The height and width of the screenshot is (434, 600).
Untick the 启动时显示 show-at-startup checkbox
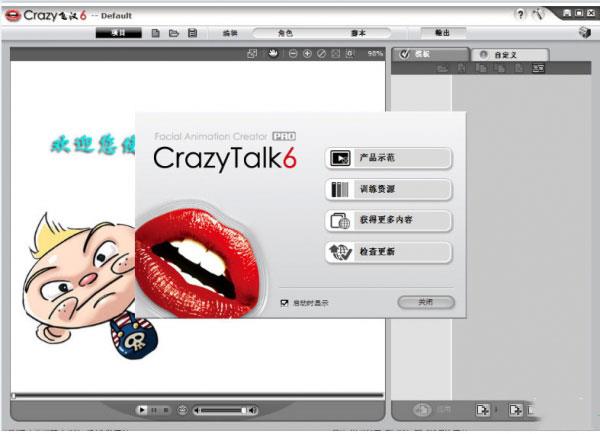click(284, 303)
